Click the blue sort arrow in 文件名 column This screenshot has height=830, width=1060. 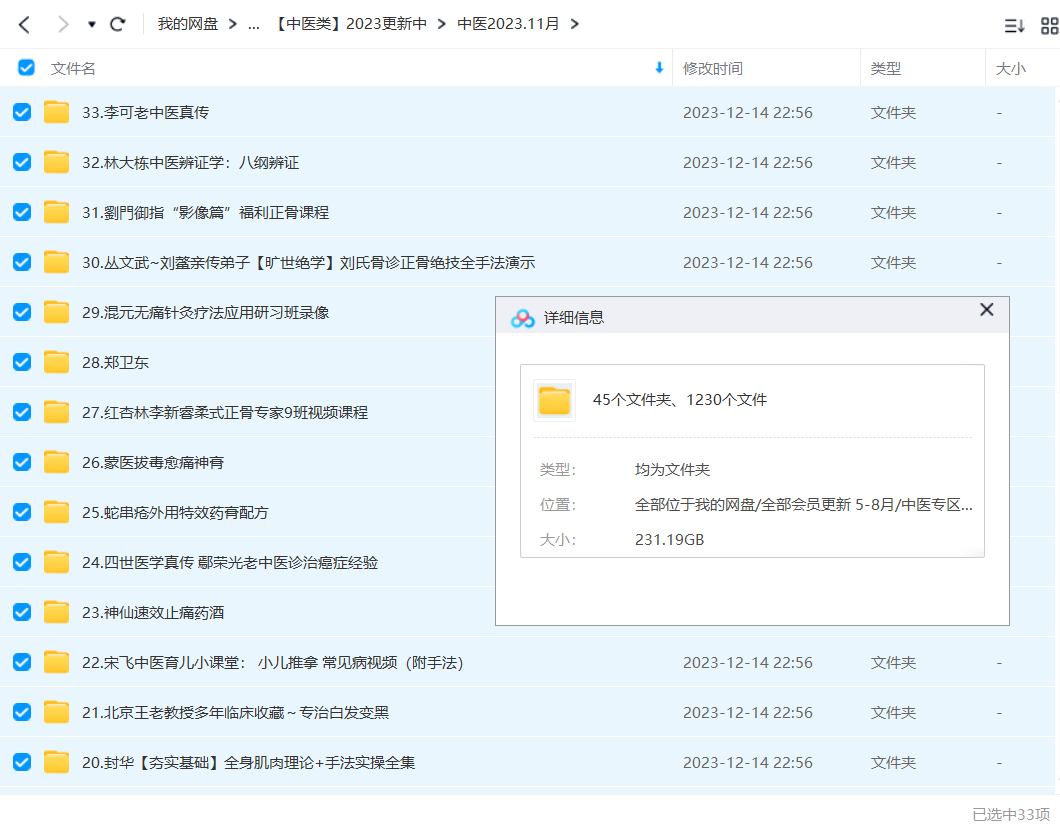pyautogui.click(x=659, y=68)
